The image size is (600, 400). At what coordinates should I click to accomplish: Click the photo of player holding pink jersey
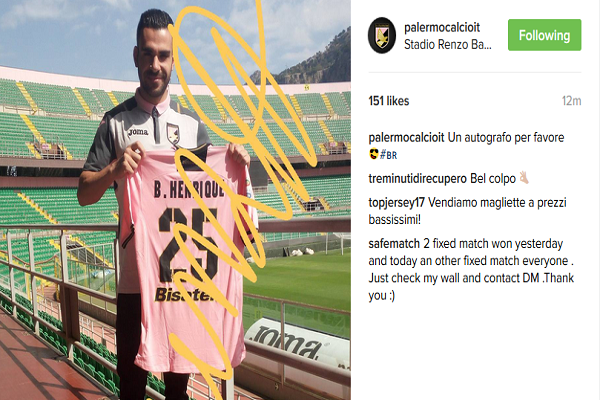point(175,200)
